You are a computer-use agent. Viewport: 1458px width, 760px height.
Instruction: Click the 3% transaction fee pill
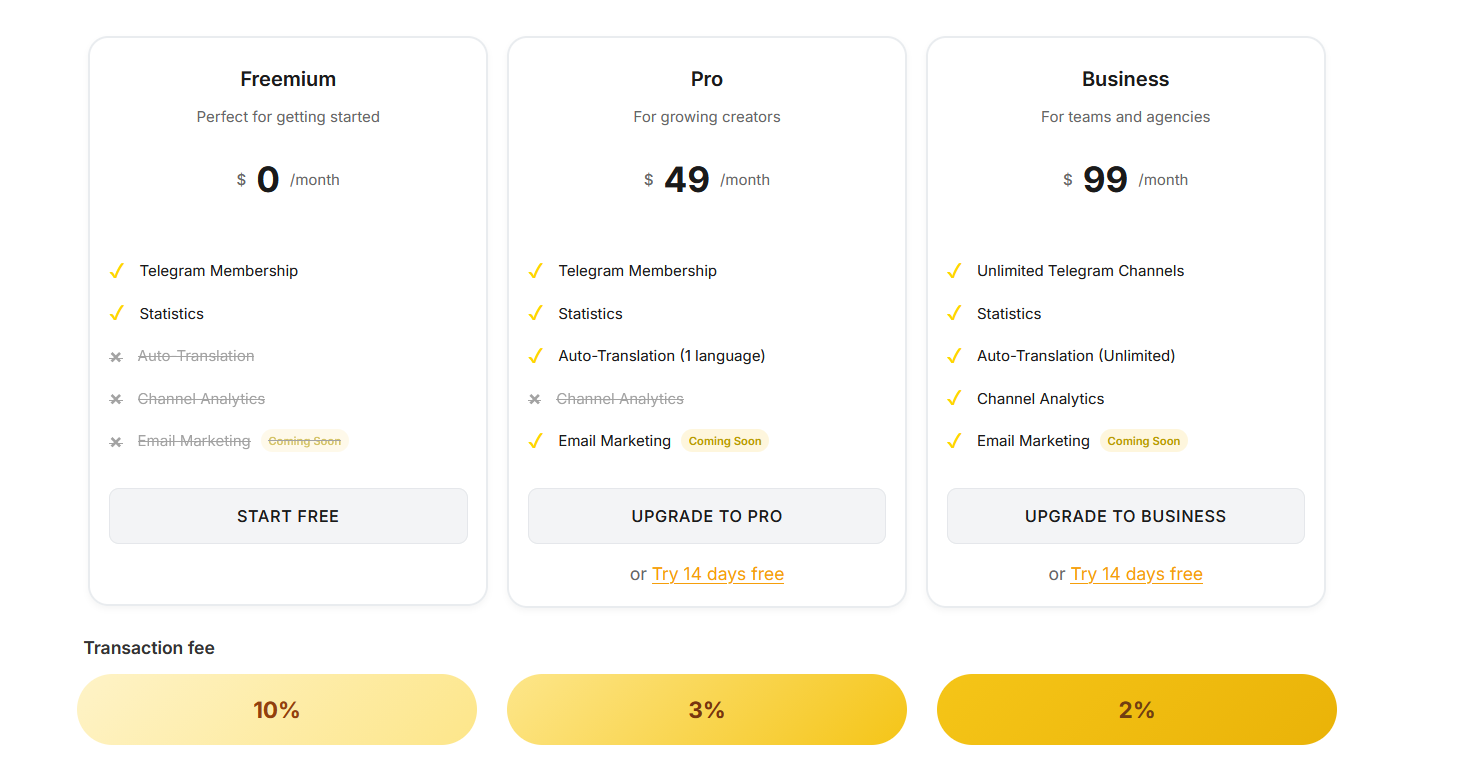point(707,710)
